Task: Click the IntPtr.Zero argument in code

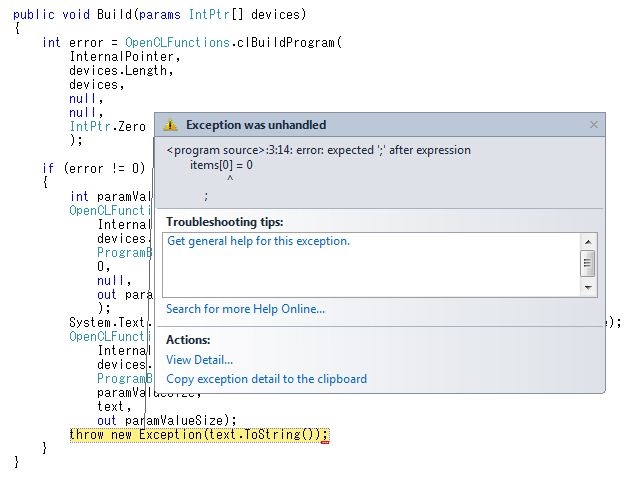Action: point(107,127)
